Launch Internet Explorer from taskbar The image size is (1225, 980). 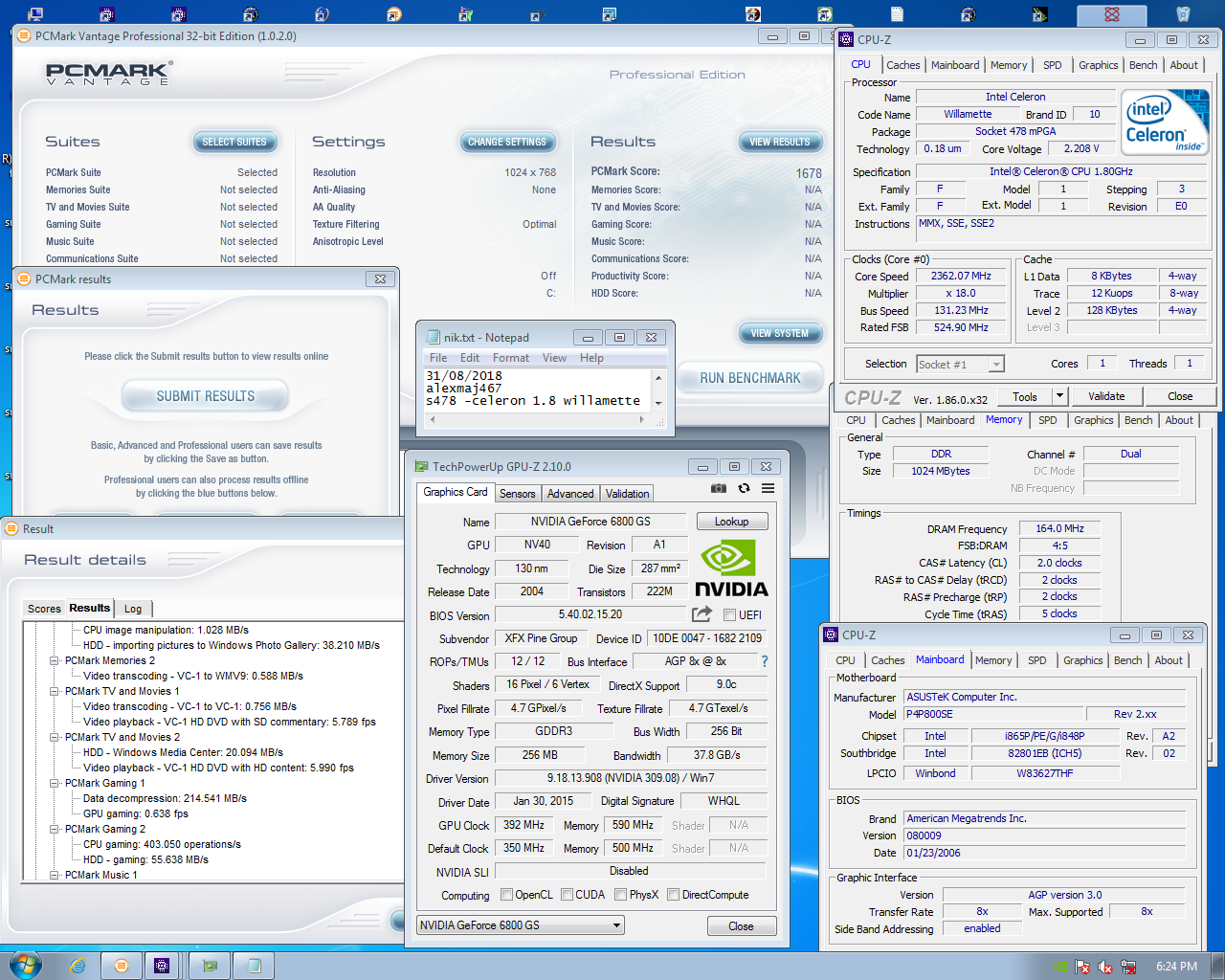pos(78,966)
